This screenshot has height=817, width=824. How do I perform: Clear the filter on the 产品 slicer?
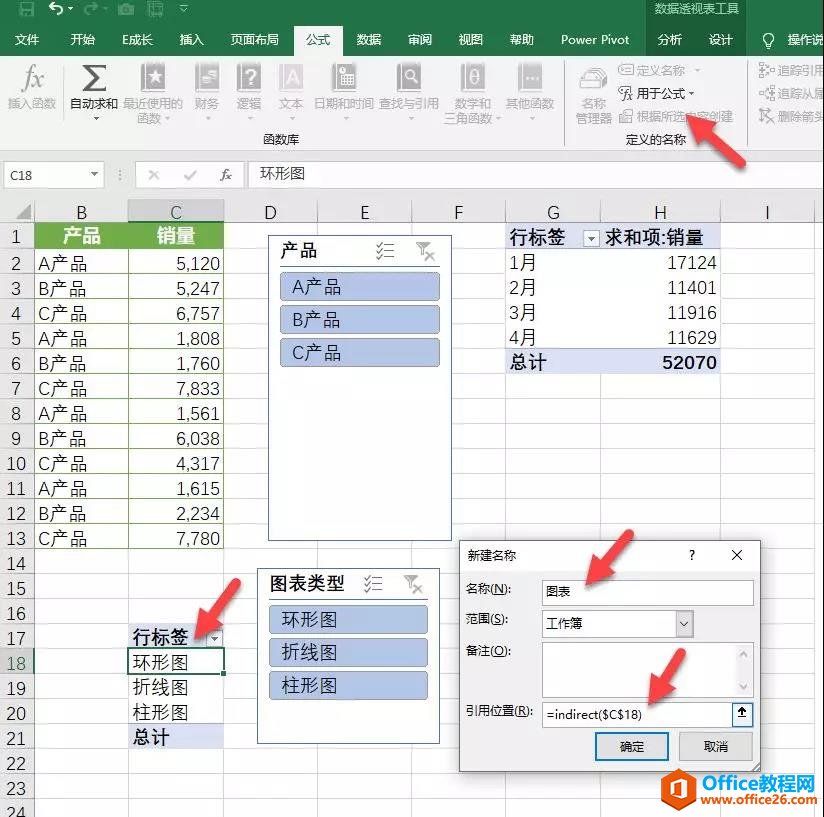pyautogui.click(x=425, y=252)
